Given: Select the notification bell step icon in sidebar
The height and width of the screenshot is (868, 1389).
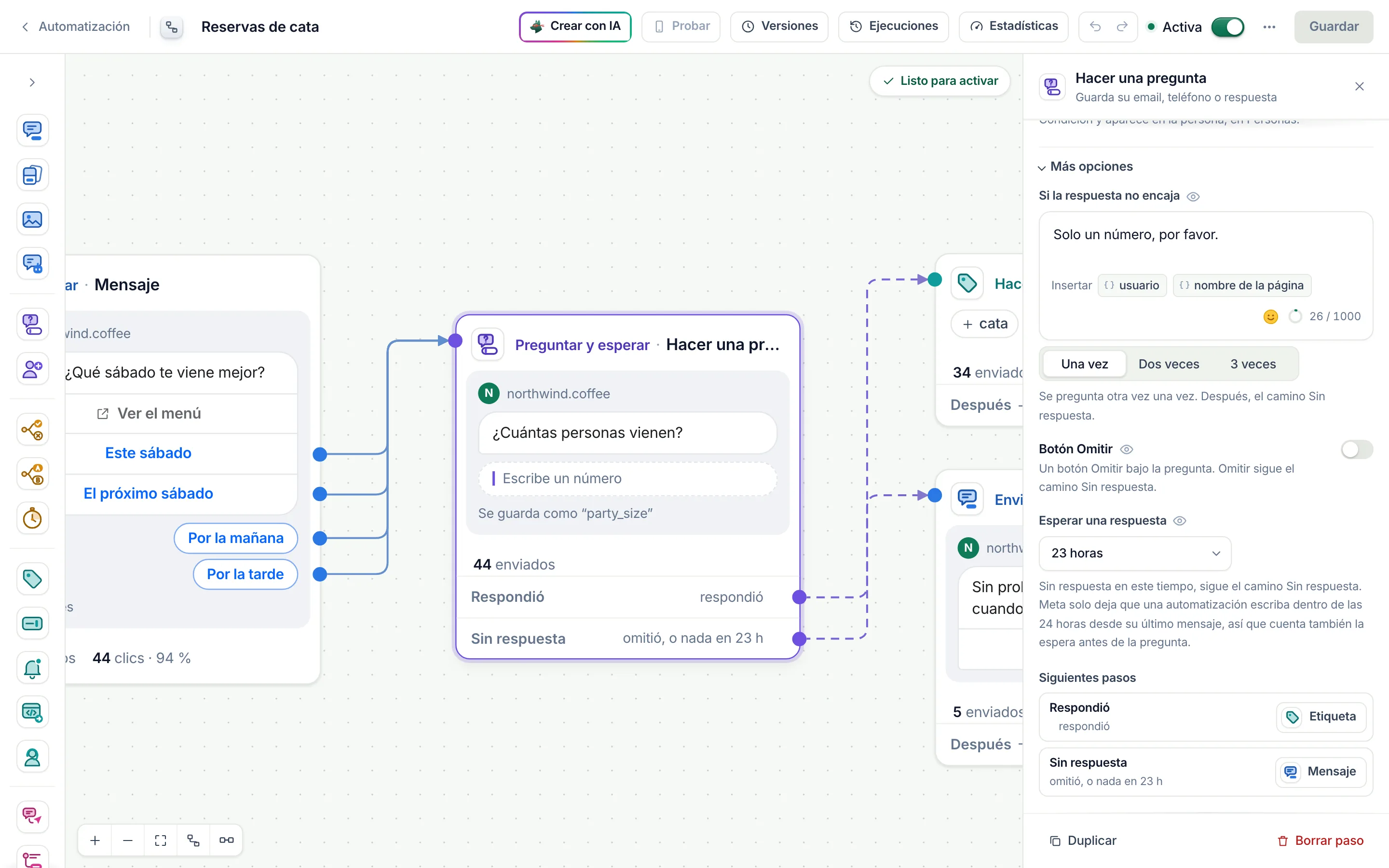Looking at the screenshot, I should tap(32, 668).
